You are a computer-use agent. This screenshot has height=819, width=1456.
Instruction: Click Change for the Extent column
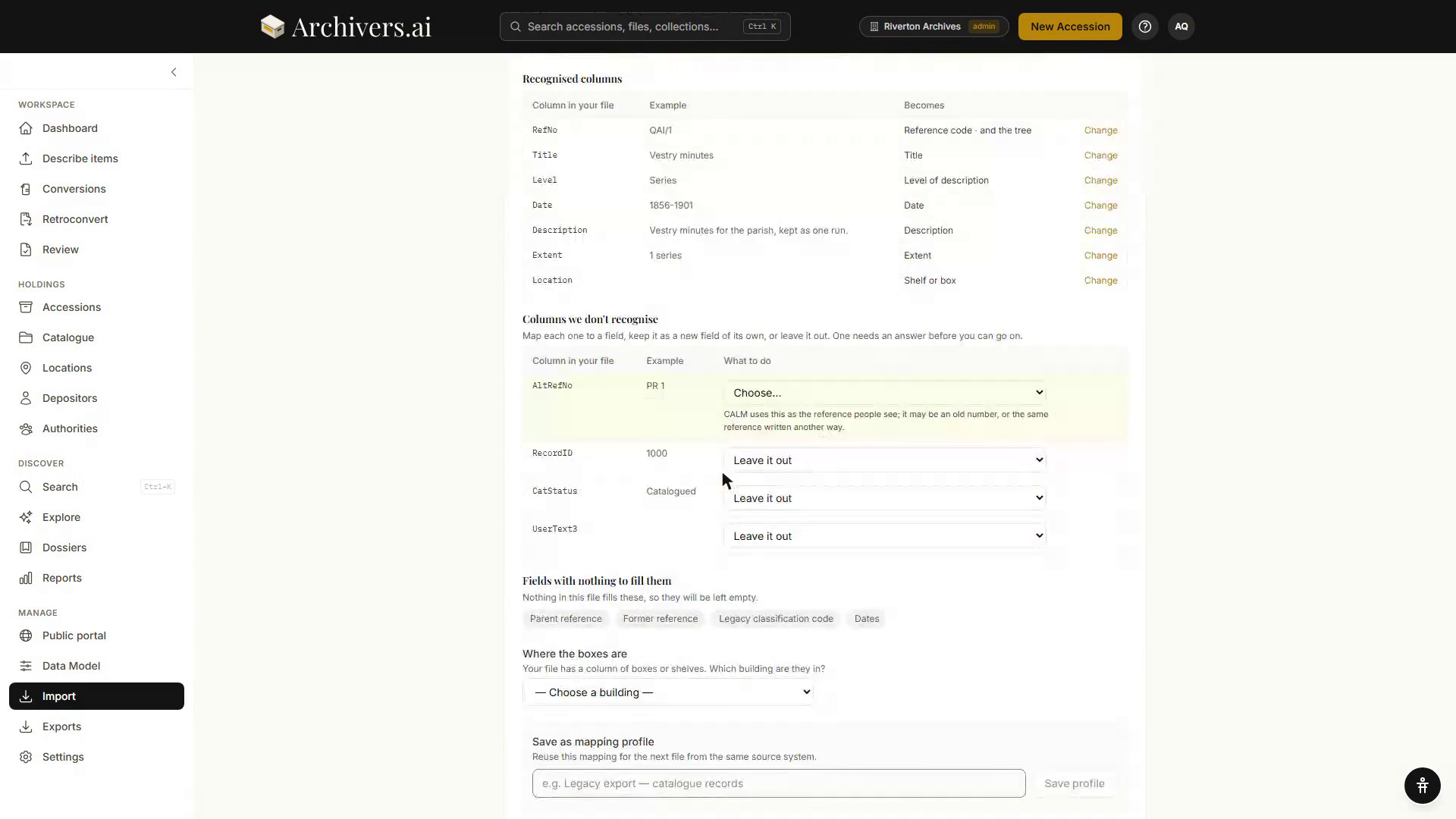pyautogui.click(x=1100, y=256)
